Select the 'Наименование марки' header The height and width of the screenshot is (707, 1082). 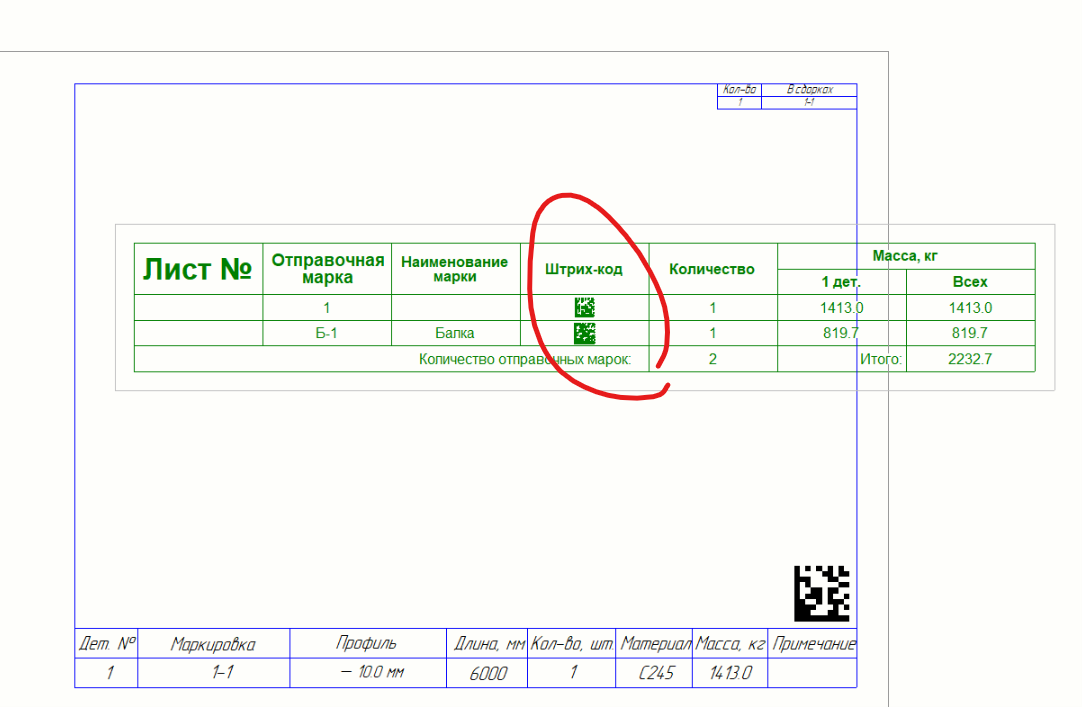[x=455, y=268]
